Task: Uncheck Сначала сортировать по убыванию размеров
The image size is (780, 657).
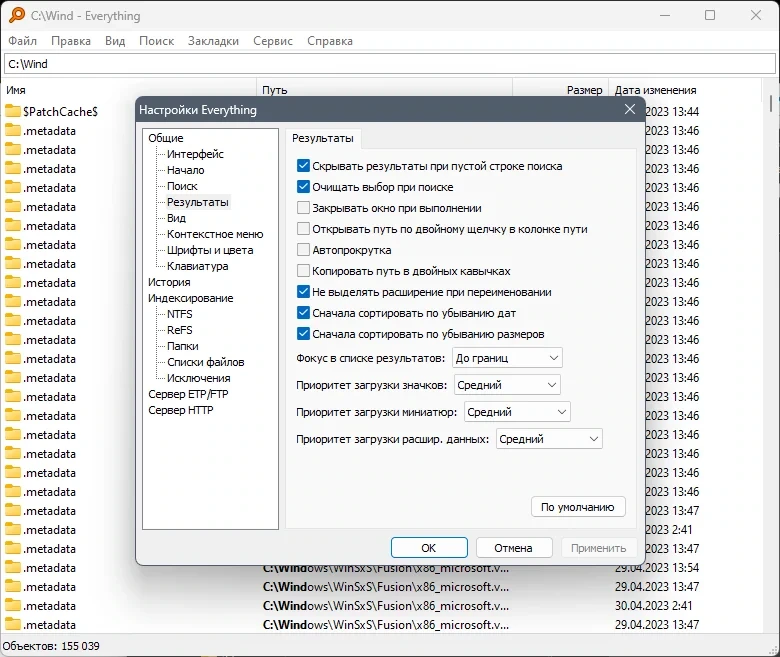Action: click(x=303, y=334)
